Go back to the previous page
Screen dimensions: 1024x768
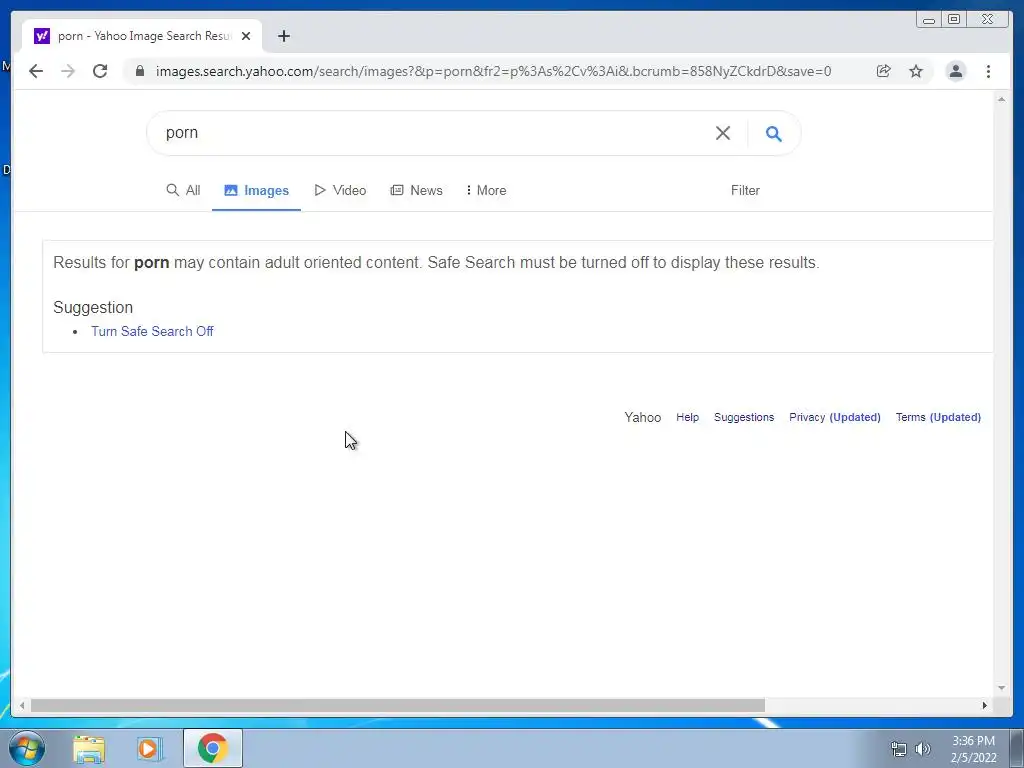tap(36, 71)
